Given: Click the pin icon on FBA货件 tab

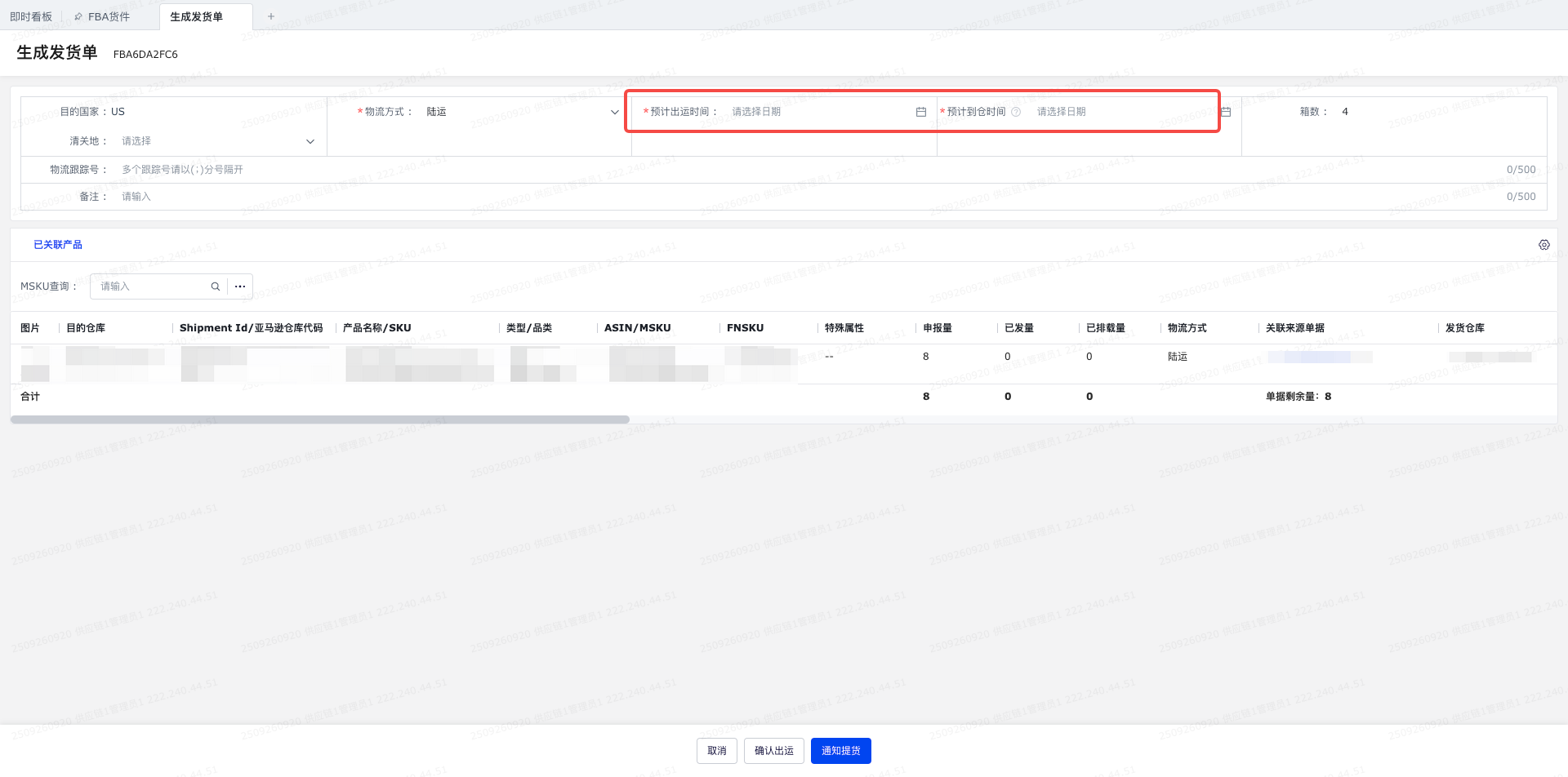Looking at the screenshot, I should click(78, 16).
